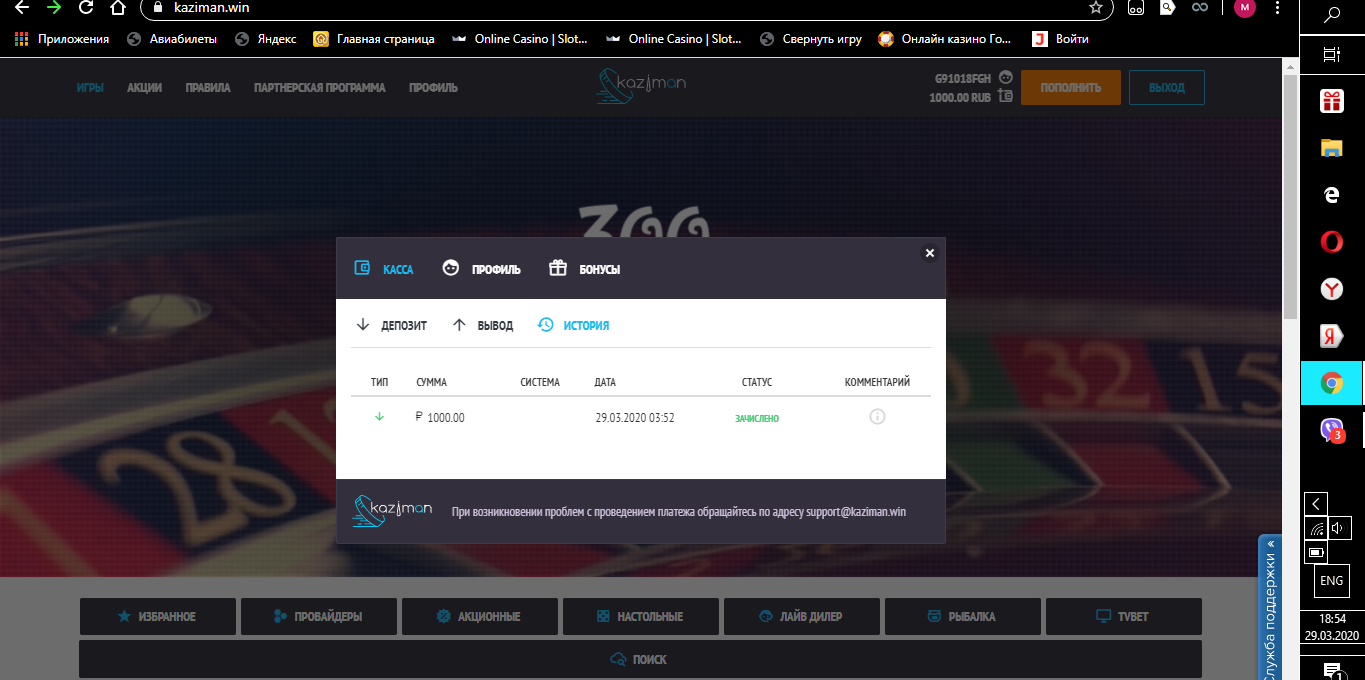Click the browser forward arrow

pos(54,8)
